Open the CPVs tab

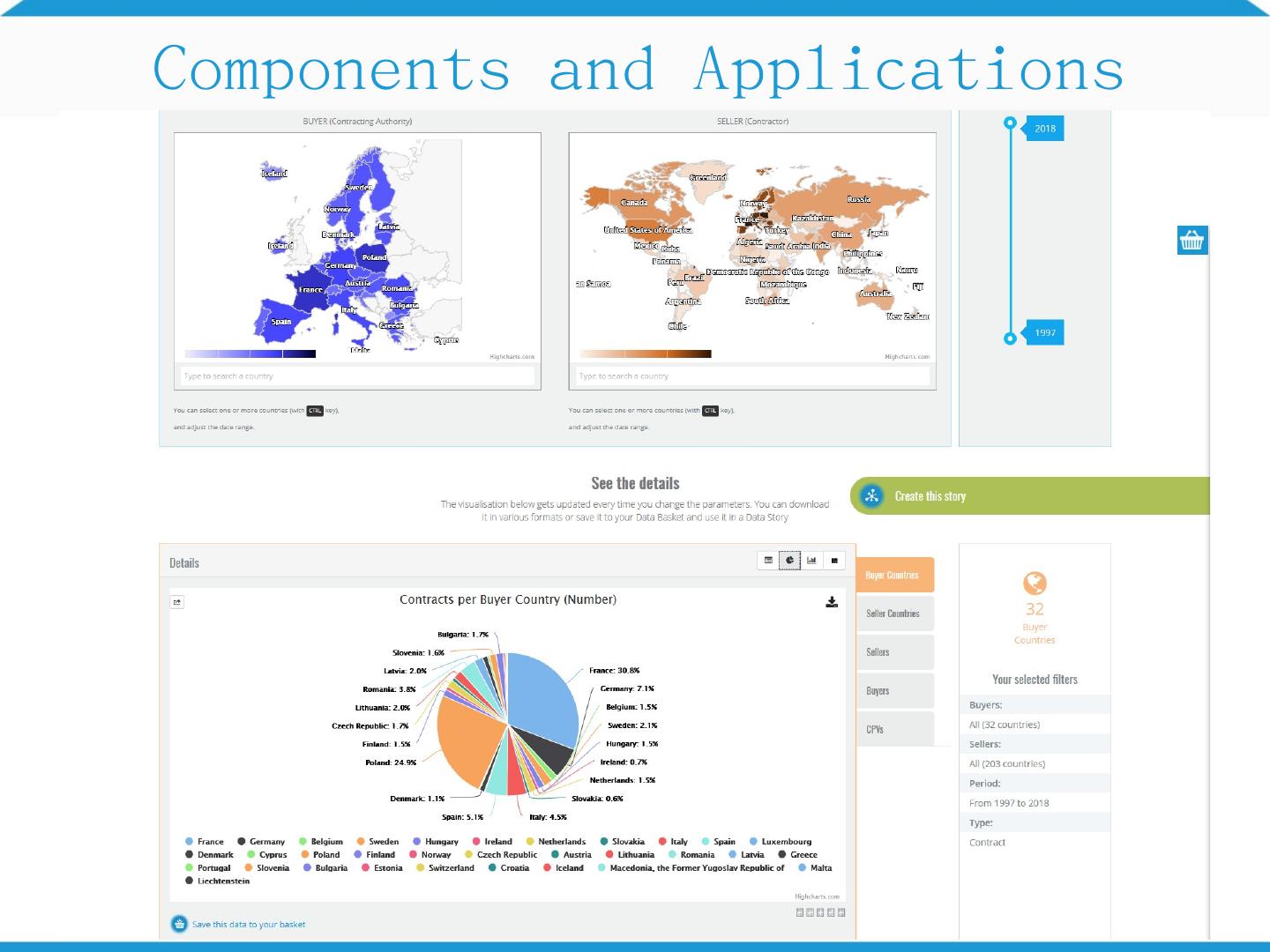(x=895, y=729)
